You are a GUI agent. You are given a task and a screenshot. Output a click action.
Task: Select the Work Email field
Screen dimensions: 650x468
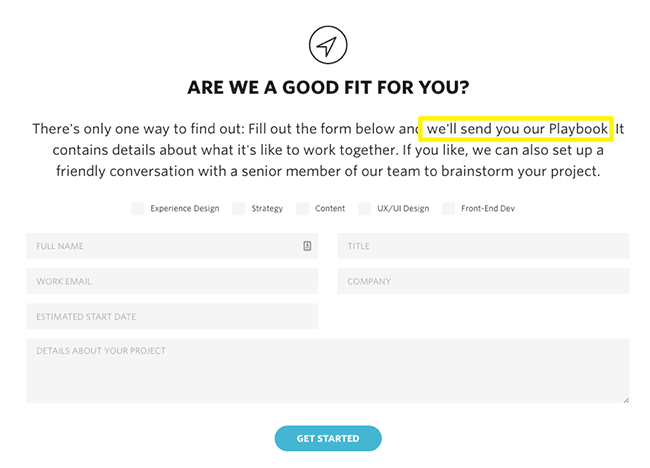point(172,281)
